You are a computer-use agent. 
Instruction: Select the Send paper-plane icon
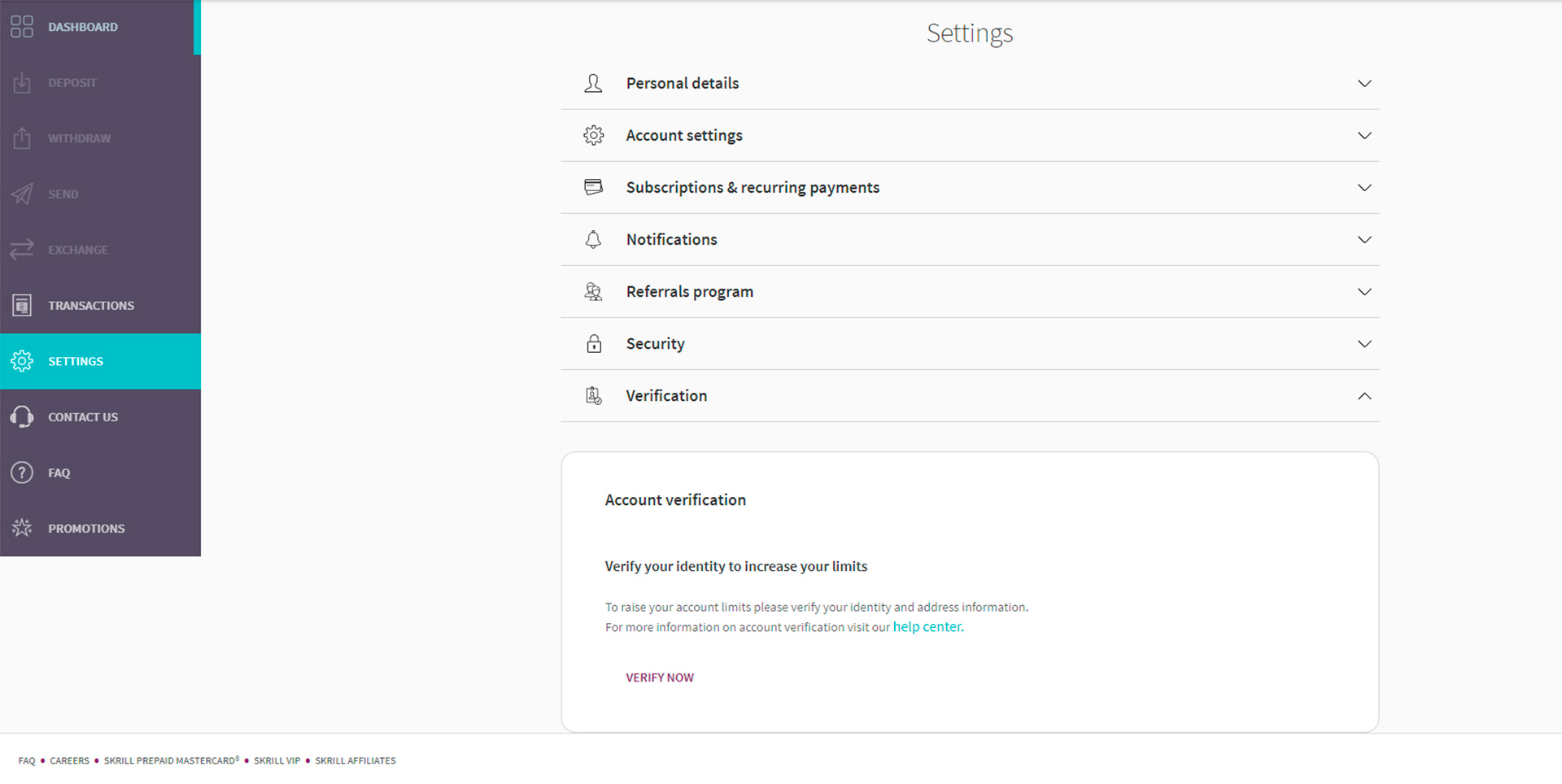[x=22, y=194]
